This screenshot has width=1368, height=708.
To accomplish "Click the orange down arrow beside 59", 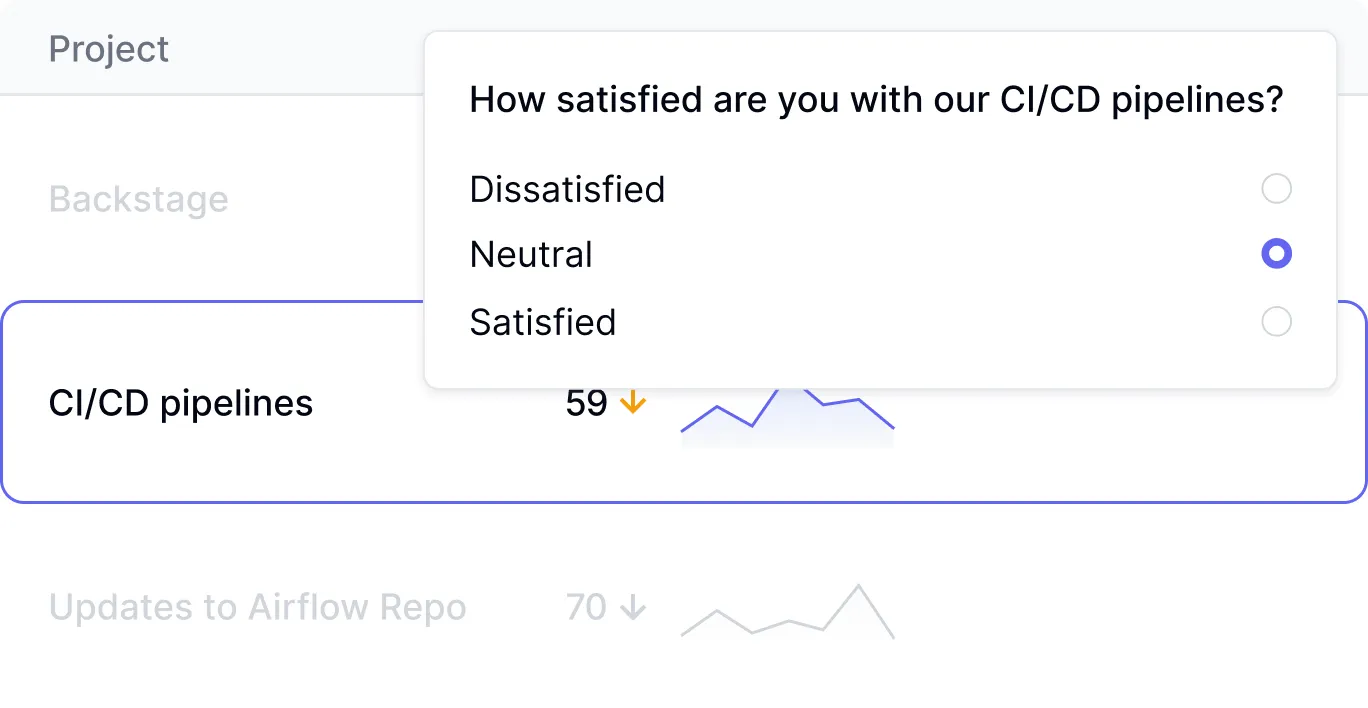I will tap(632, 403).
